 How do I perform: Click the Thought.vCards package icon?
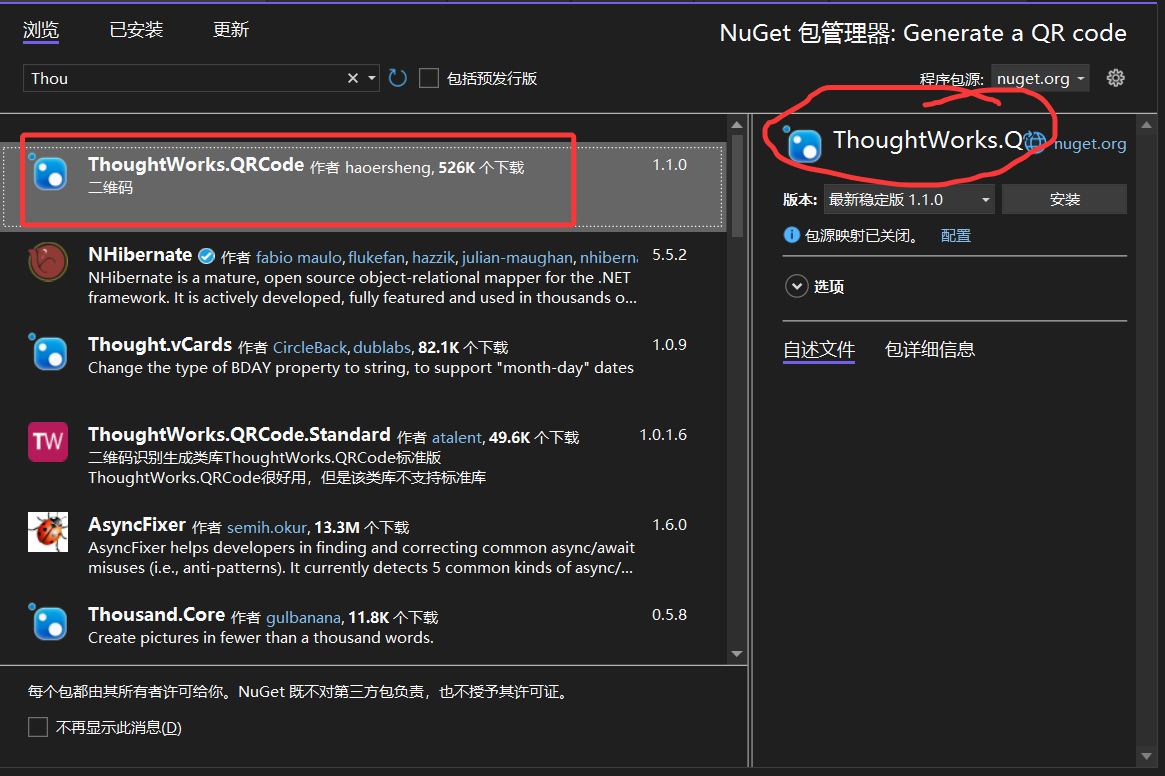(49, 352)
